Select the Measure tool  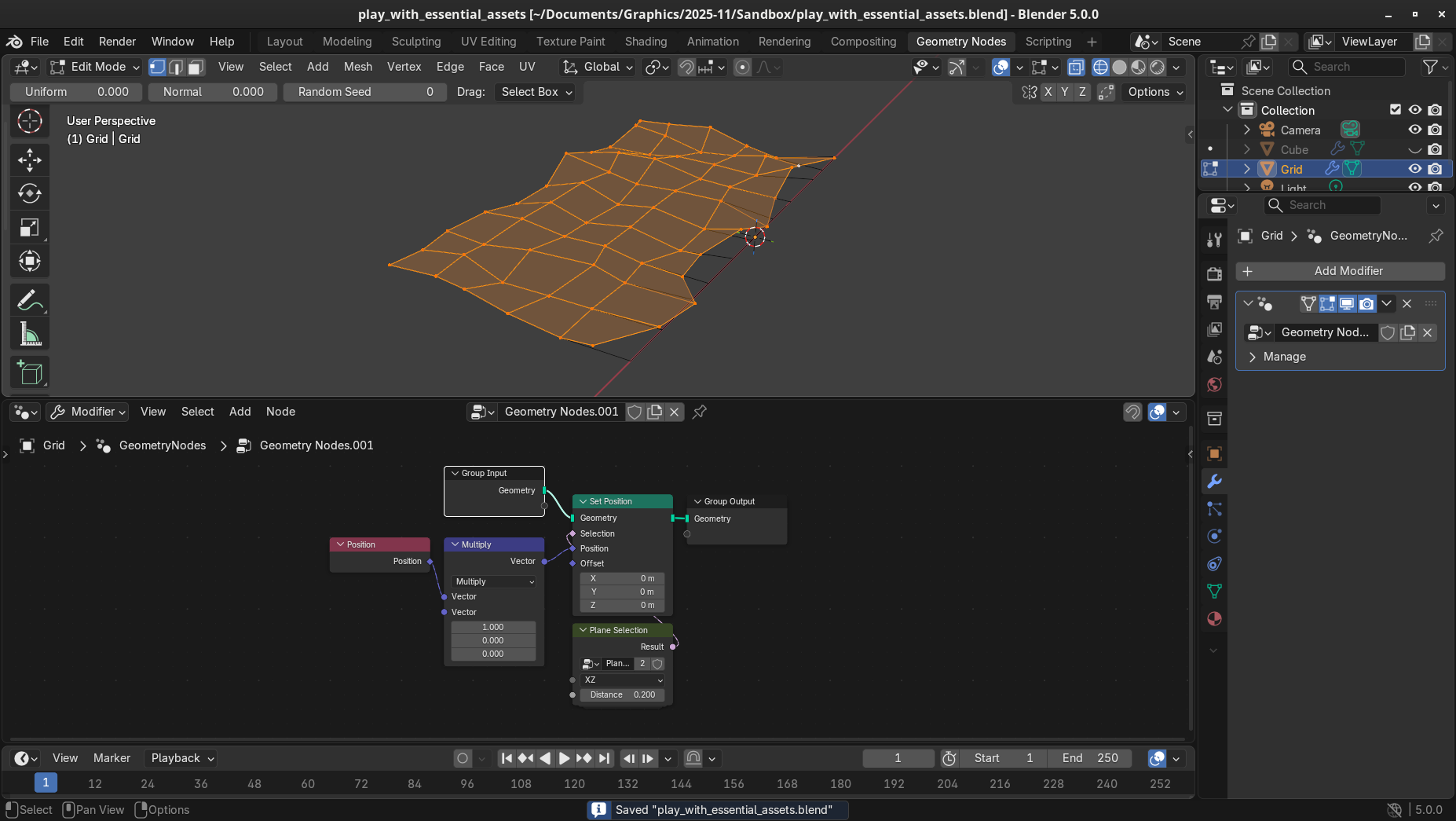(30, 334)
